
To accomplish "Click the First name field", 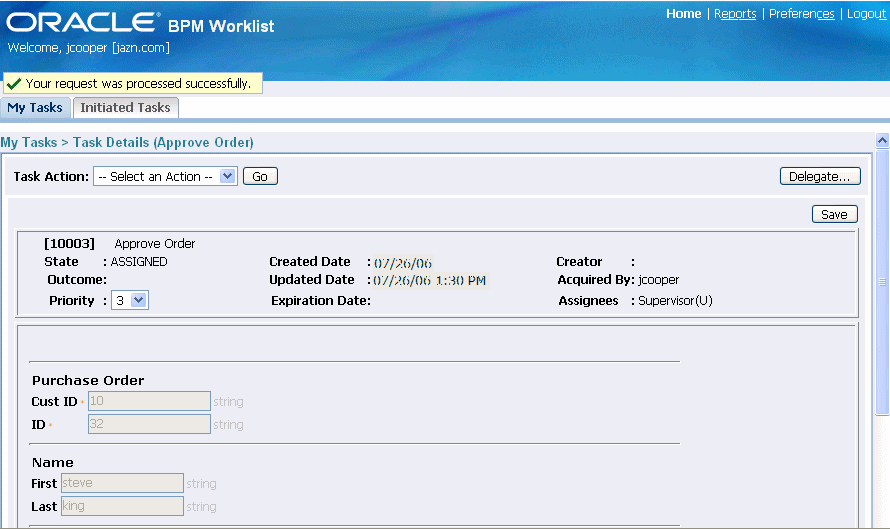I will pos(122,483).
